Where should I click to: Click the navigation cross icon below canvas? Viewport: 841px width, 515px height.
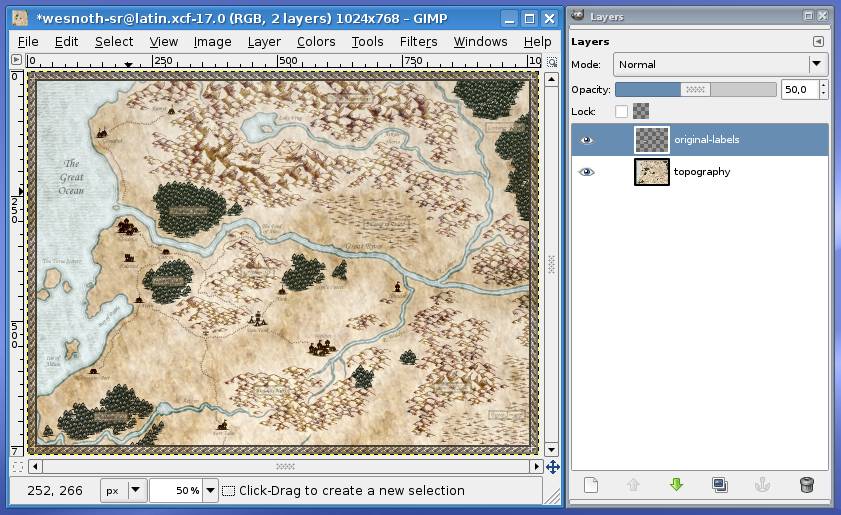click(552, 467)
